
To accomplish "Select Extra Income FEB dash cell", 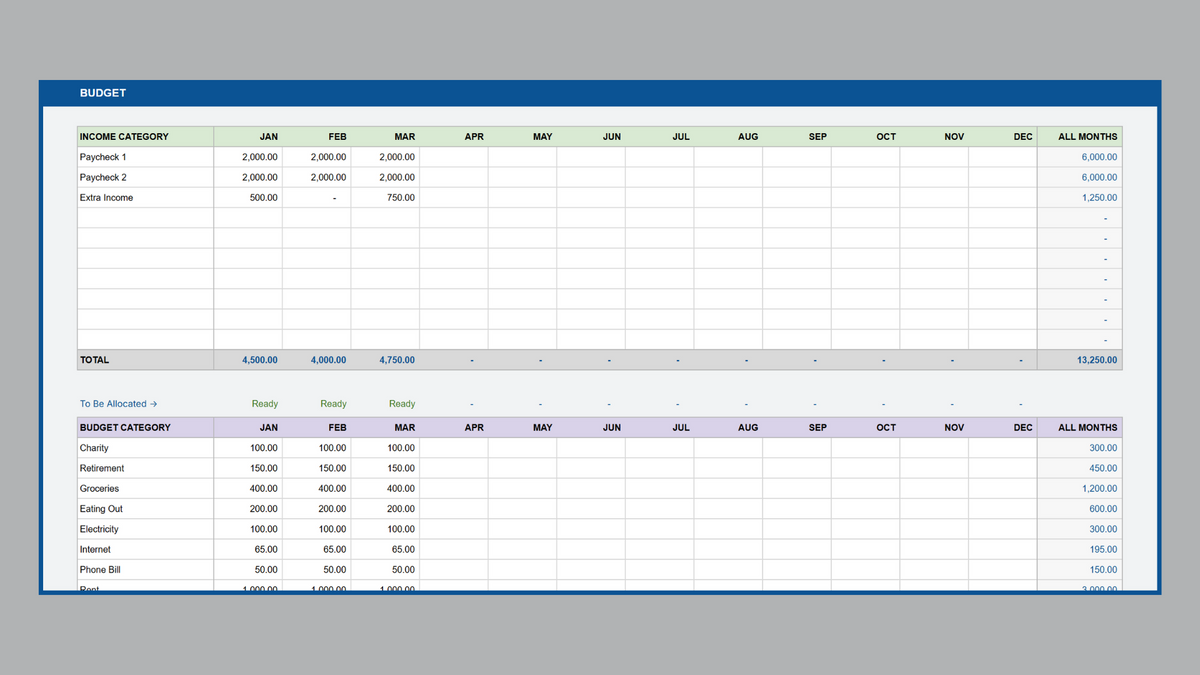I will tap(317, 198).
